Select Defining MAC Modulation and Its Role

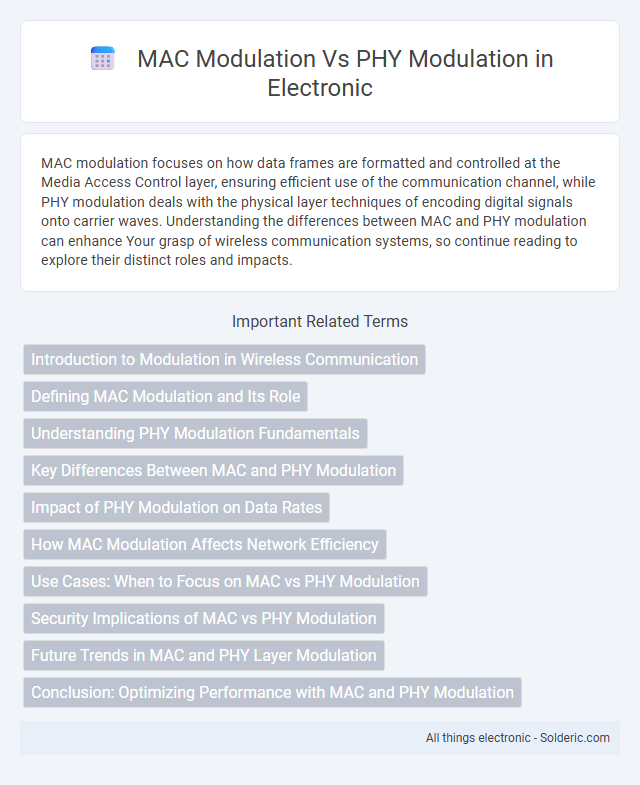pyautogui.click(x=165, y=397)
